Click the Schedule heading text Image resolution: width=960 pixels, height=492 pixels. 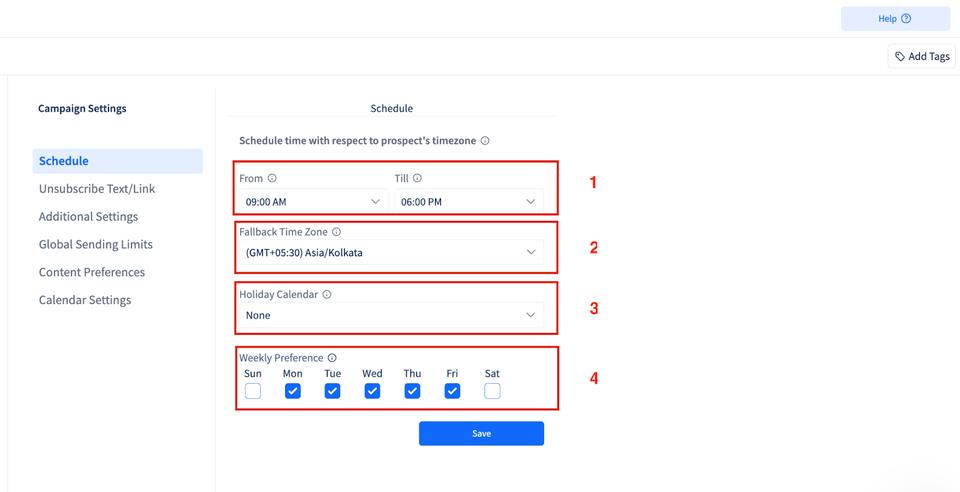(x=392, y=108)
